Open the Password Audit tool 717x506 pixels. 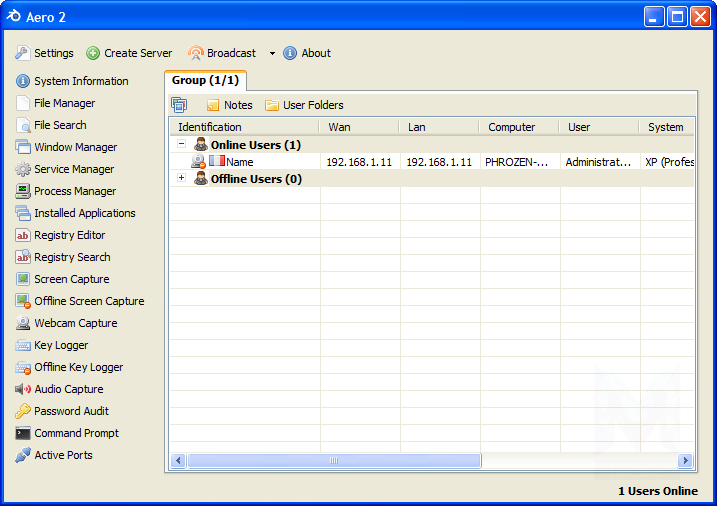coord(71,411)
